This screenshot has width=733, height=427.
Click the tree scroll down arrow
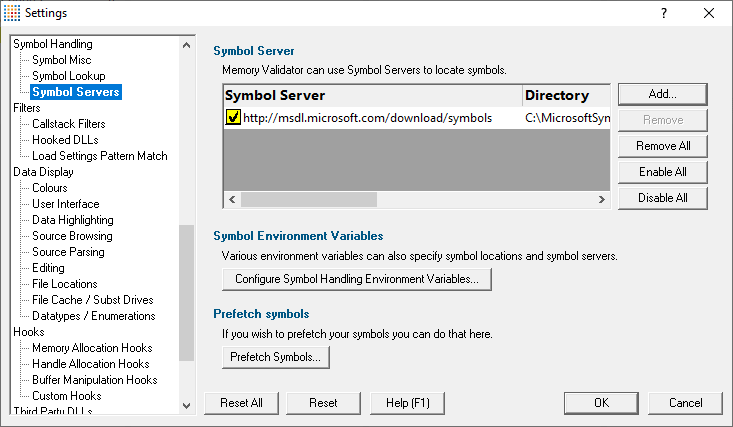point(187,405)
